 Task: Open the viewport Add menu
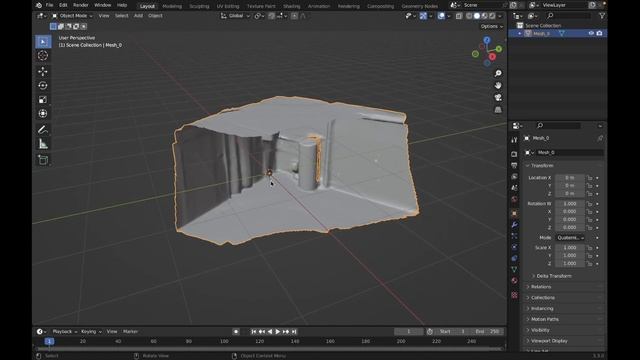coord(138,16)
